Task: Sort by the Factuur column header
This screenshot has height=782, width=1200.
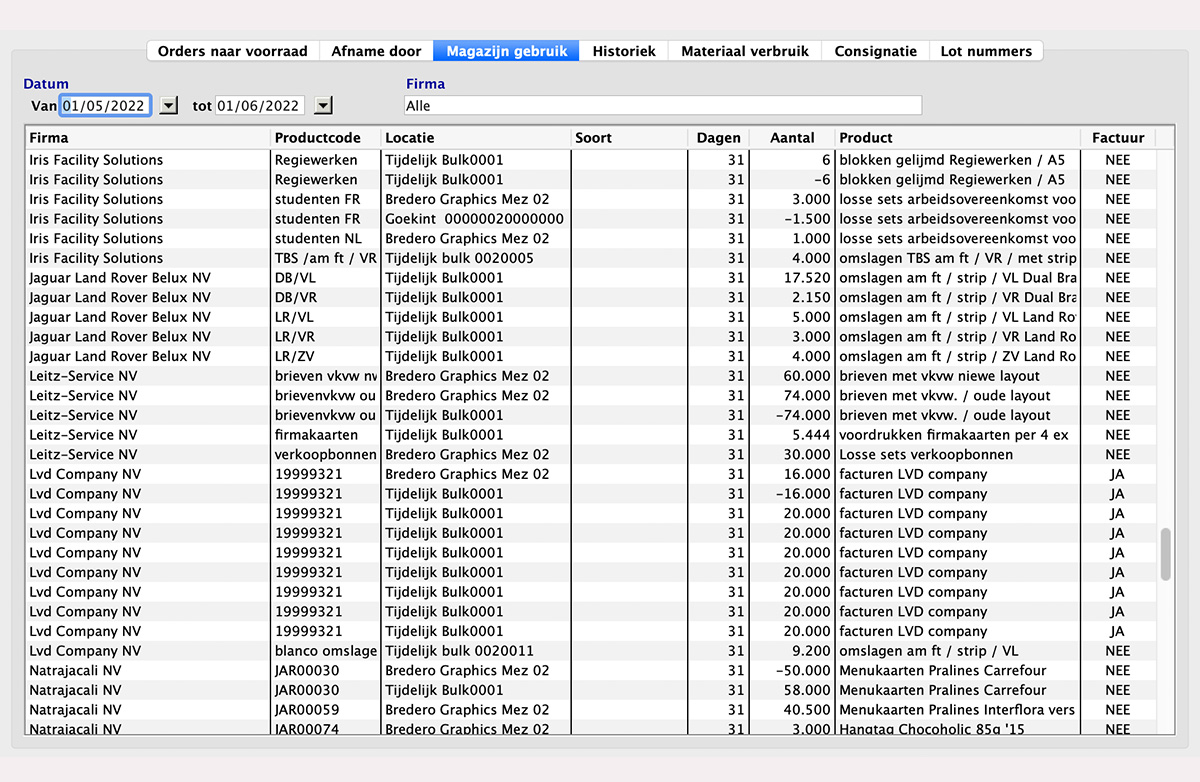Action: (x=1118, y=138)
